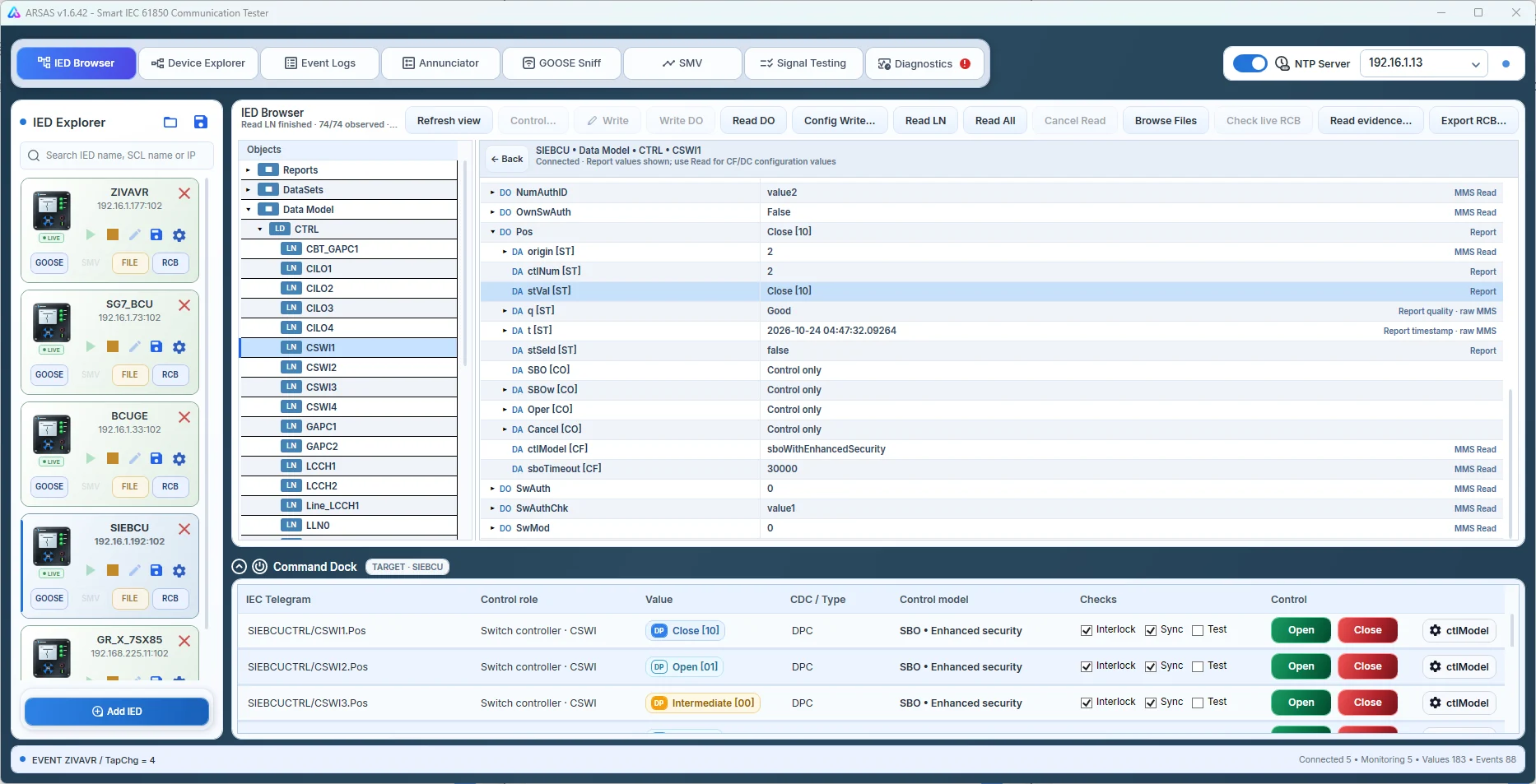Image resolution: width=1536 pixels, height=784 pixels.
Task: Click BCUGE save disk icon
Action: [156, 459]
